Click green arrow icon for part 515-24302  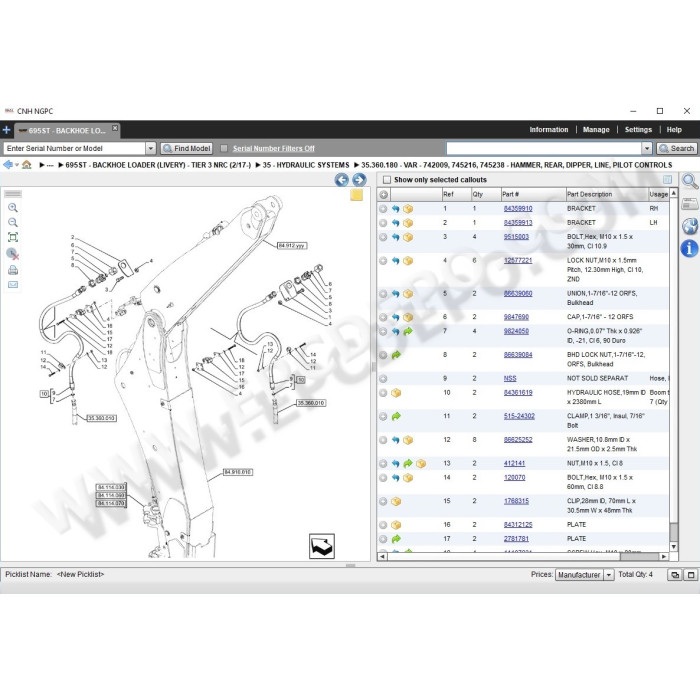click(396, 416)
